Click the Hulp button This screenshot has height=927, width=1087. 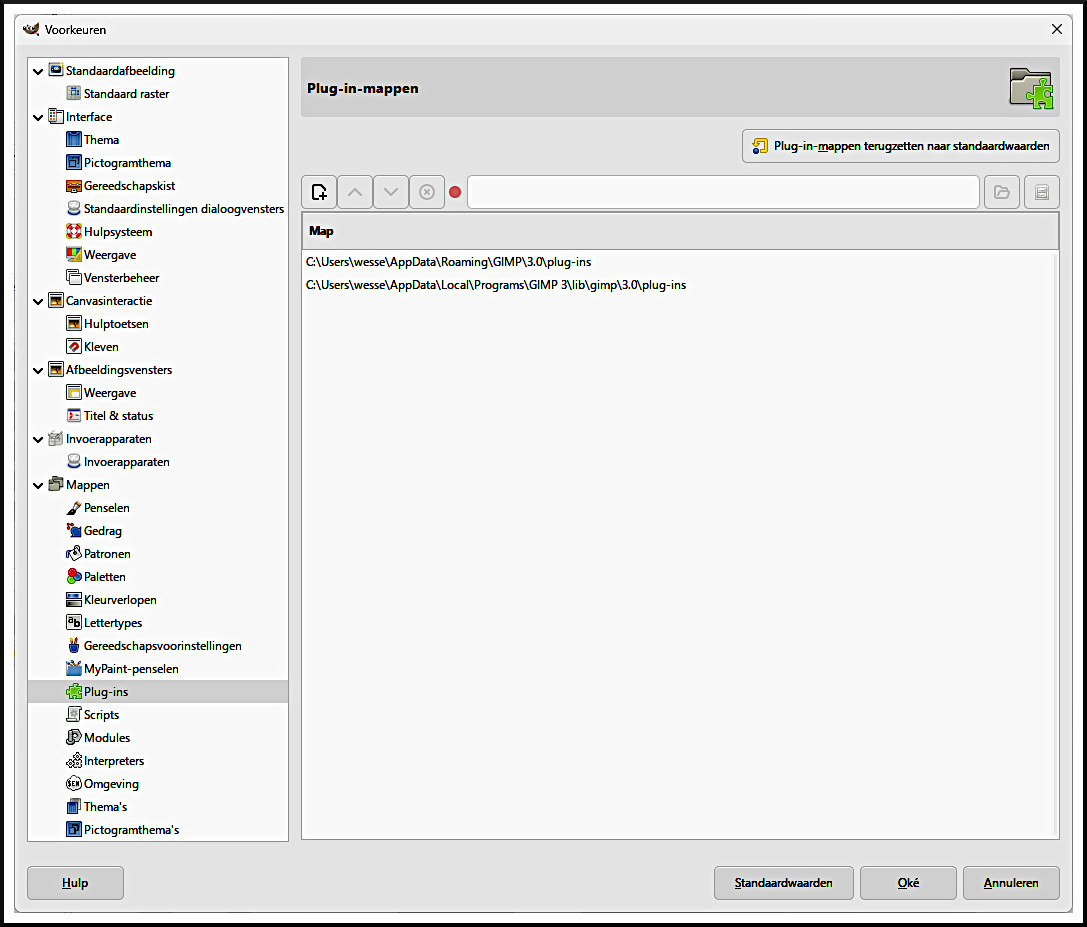75,883
